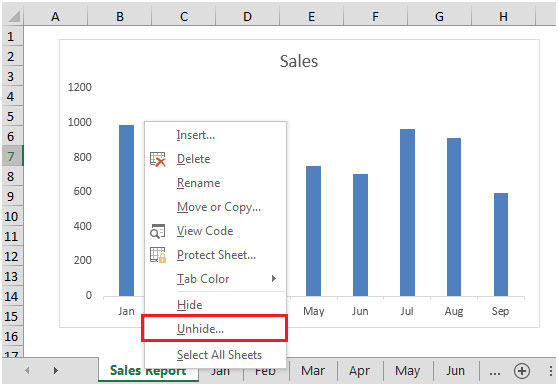Switch to the Jun sheet tab
Image resolution: width=558 pixels, height=386 pixels.
pos(456,371)
